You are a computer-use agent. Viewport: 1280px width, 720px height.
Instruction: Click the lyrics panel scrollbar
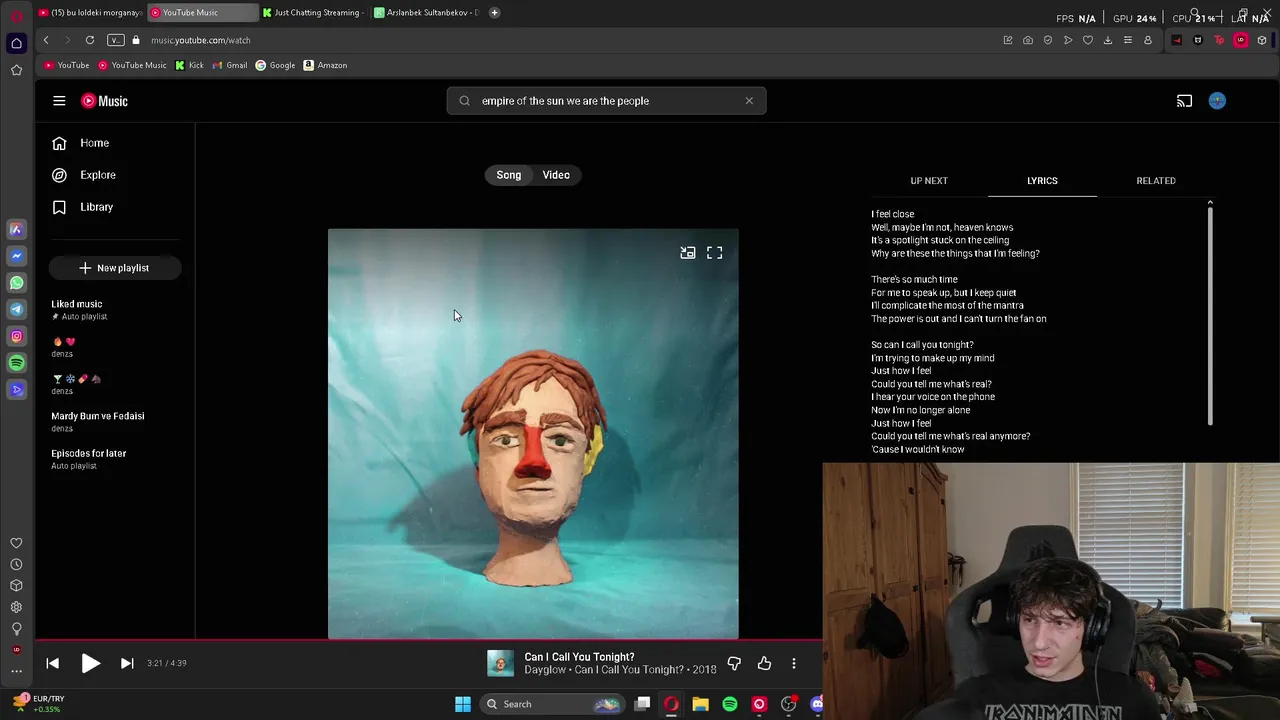coord(1210,314)
